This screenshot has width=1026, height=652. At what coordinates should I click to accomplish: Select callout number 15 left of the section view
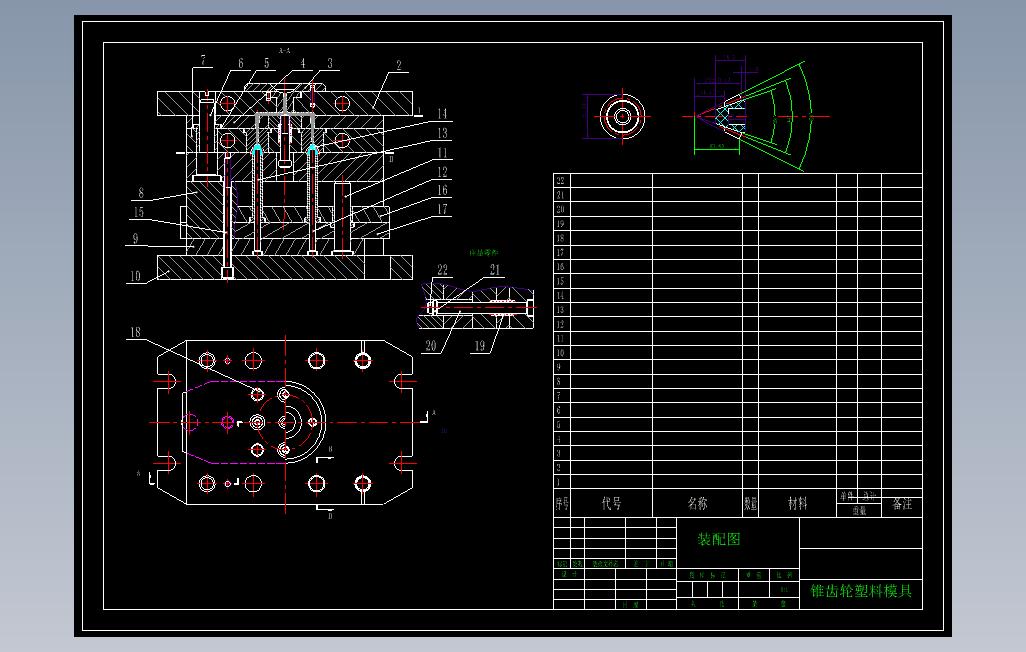click(x=138, y=212)
